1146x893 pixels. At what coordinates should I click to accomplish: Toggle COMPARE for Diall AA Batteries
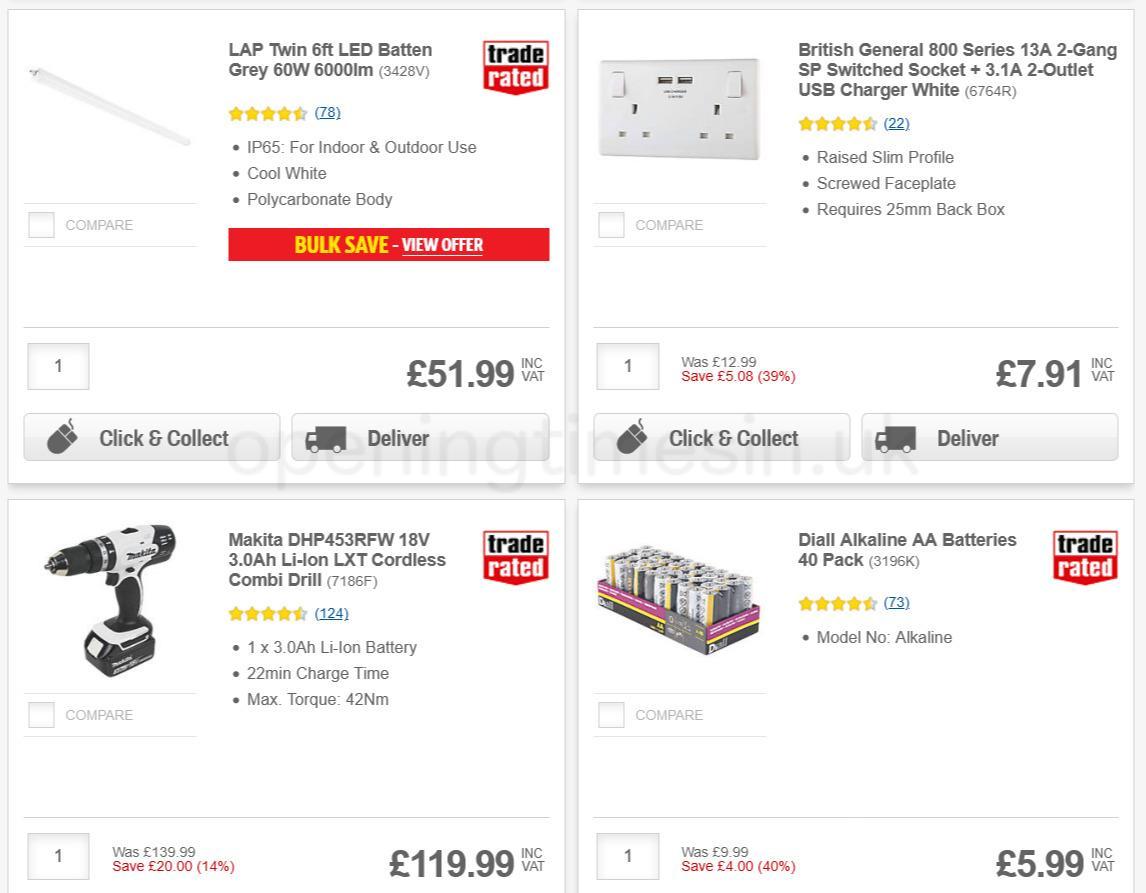click(611, 715)
